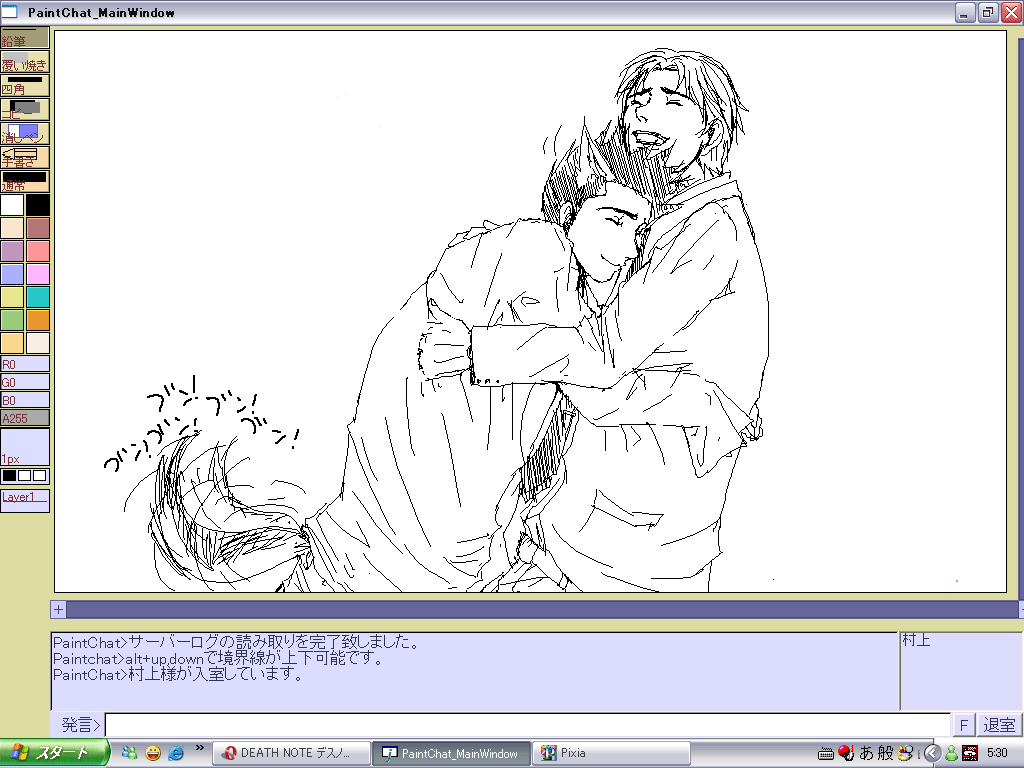Select the 鉛筆 pencil tool

click(25, 38)
